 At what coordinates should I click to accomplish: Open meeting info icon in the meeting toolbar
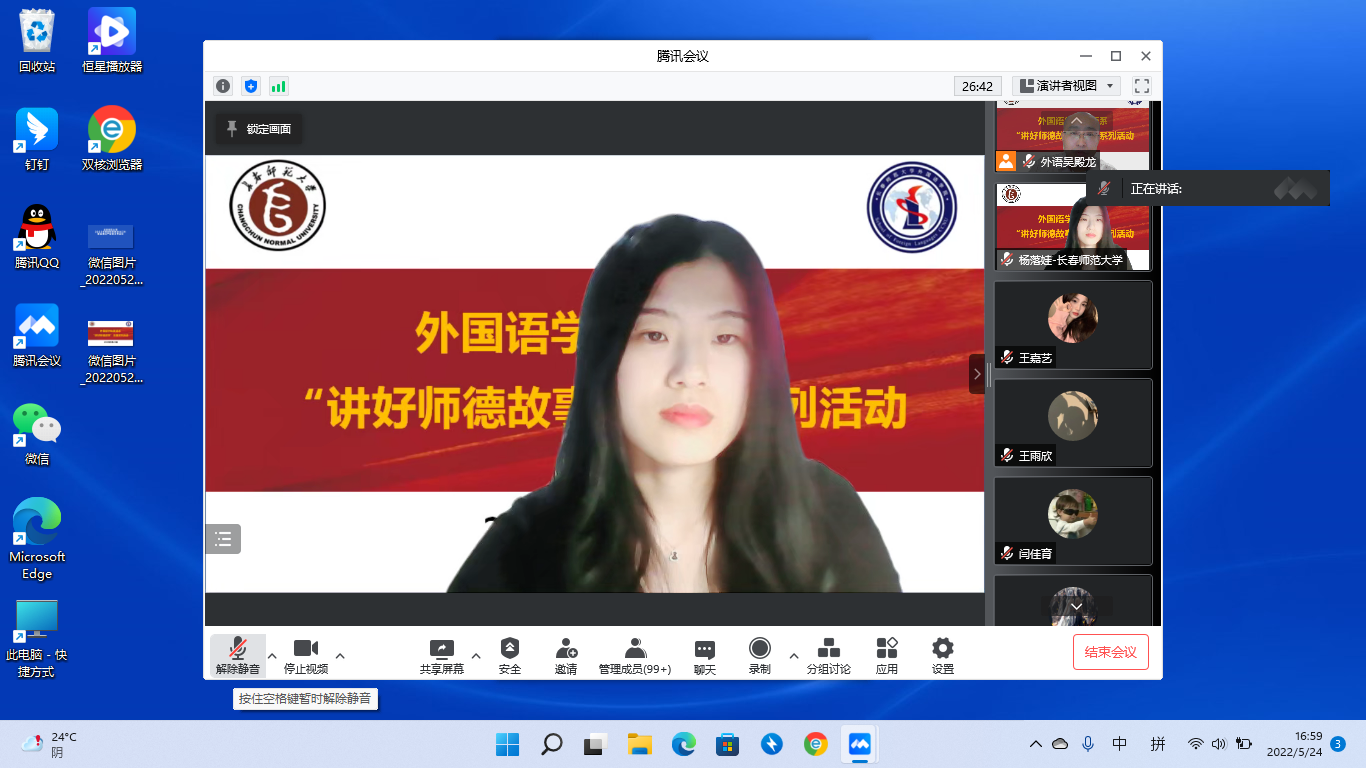tap(223, 86)
